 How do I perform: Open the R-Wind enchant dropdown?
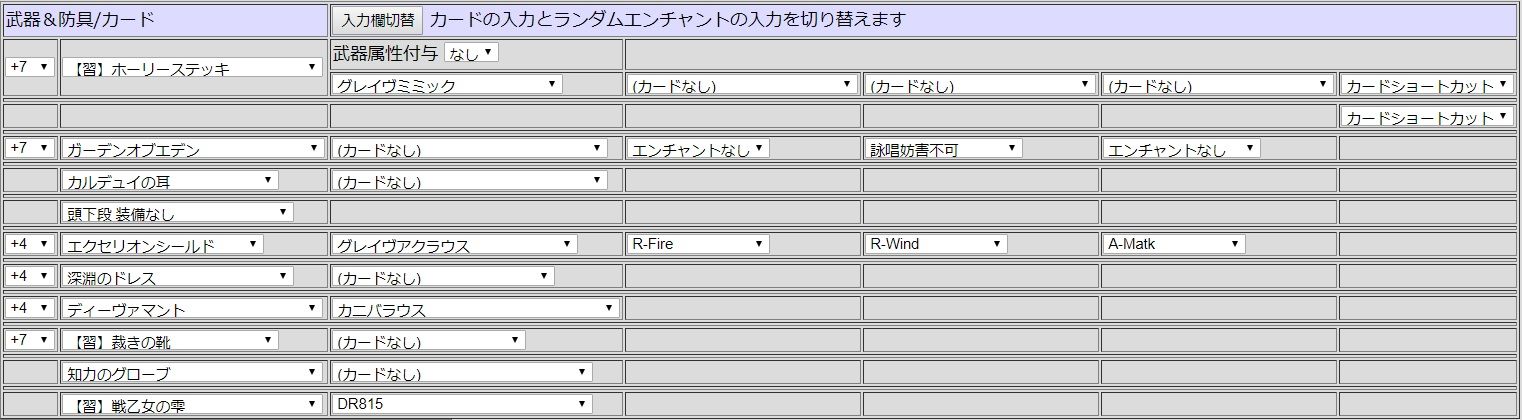(936, 244)
